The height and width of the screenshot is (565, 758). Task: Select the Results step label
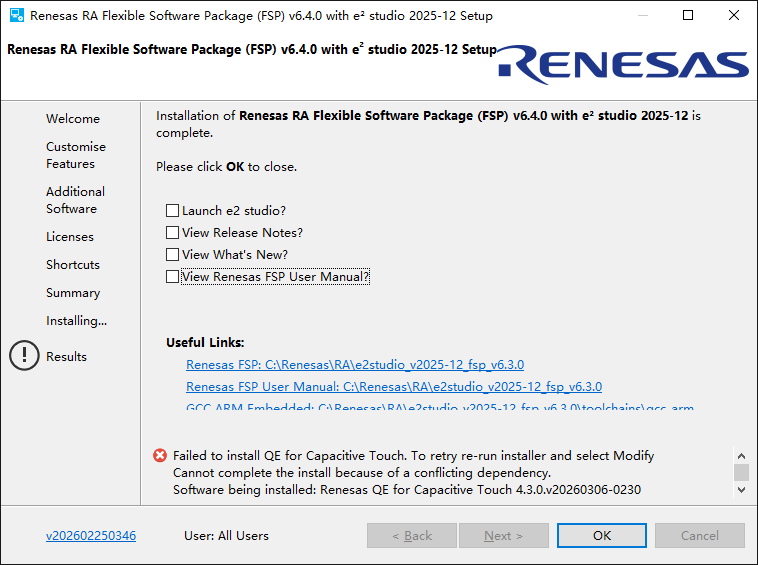(x=66, y=357)
